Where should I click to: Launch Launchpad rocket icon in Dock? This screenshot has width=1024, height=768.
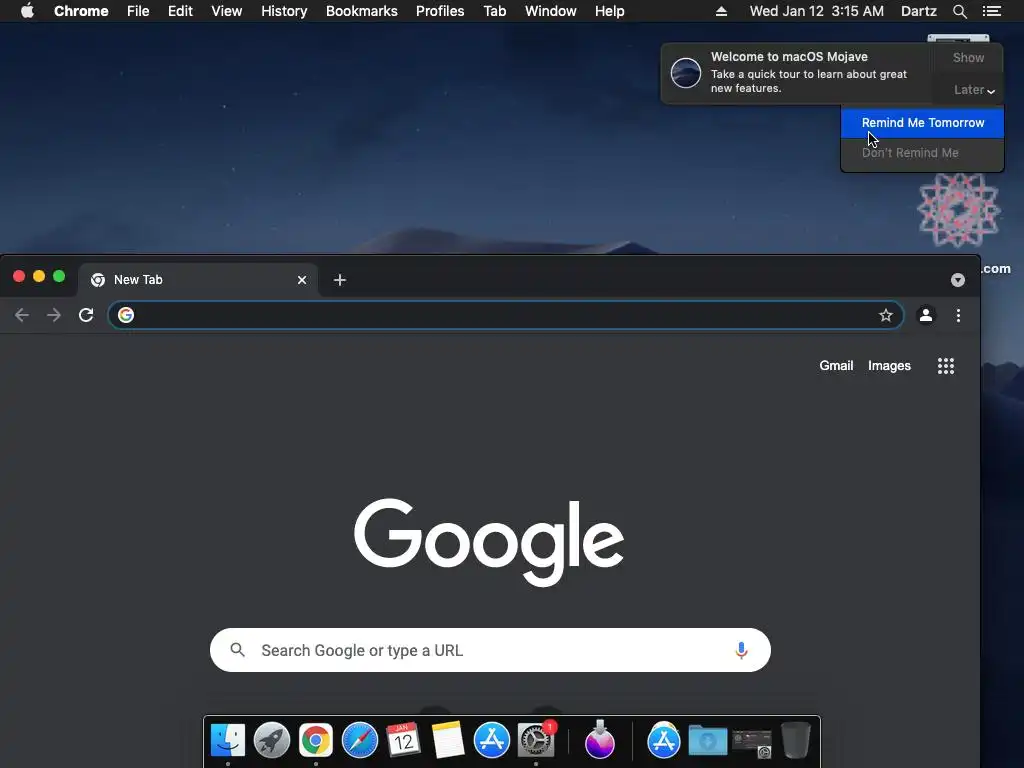(x=272, y=740)
